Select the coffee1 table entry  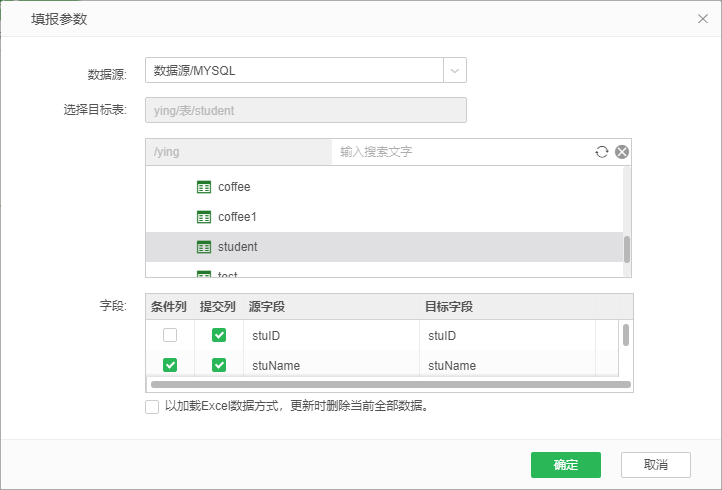(x=238, y=217)
